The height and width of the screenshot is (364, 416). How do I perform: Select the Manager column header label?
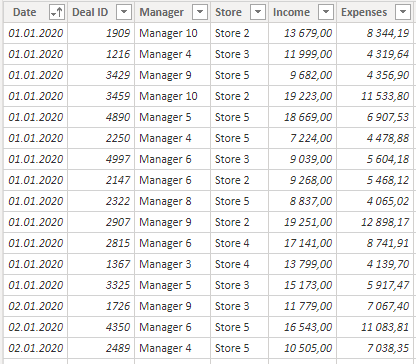point(162,12)
